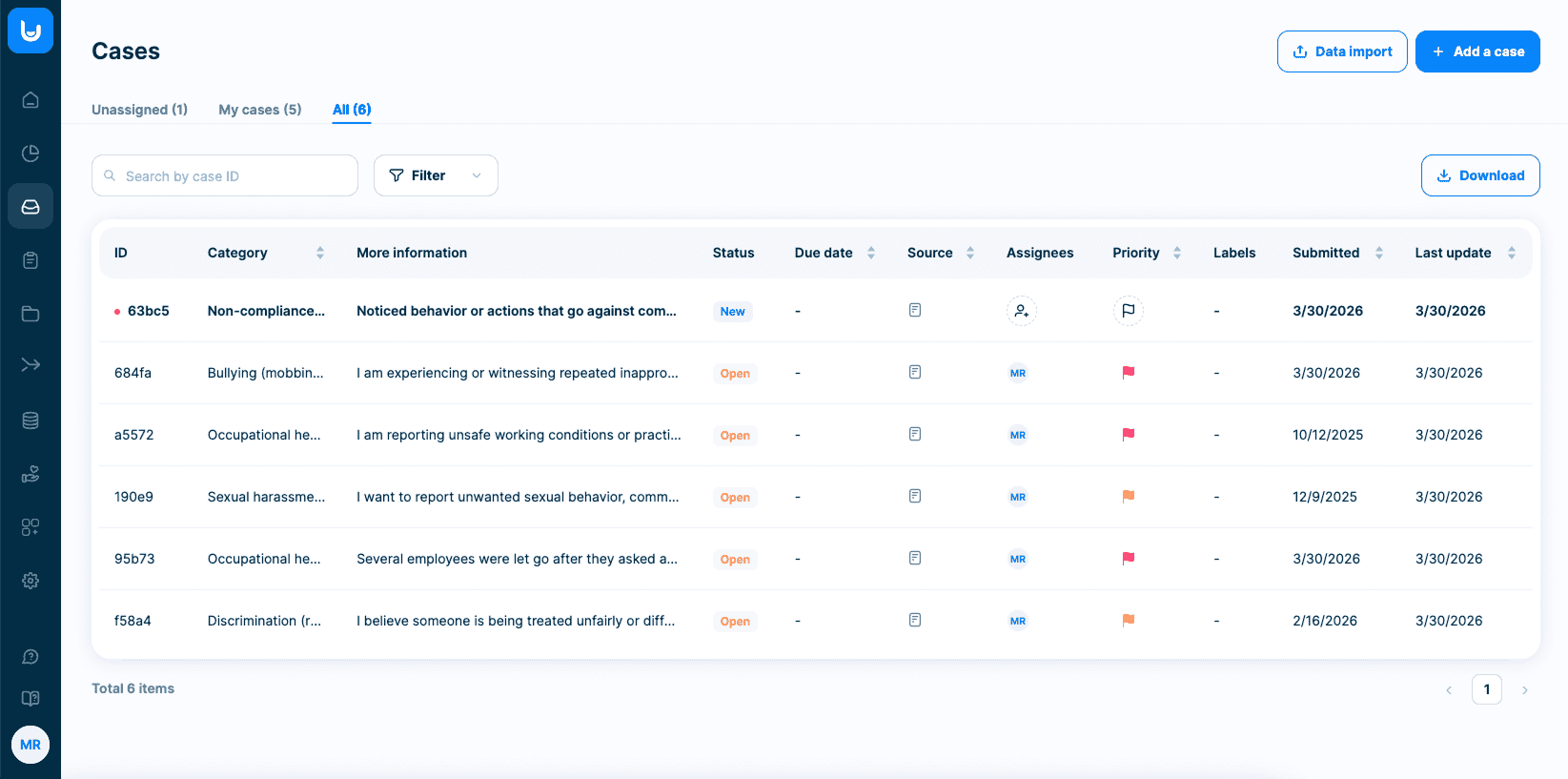
Task: Click orange priority flag for case 190e9
Action: [x=1128, y=497]
